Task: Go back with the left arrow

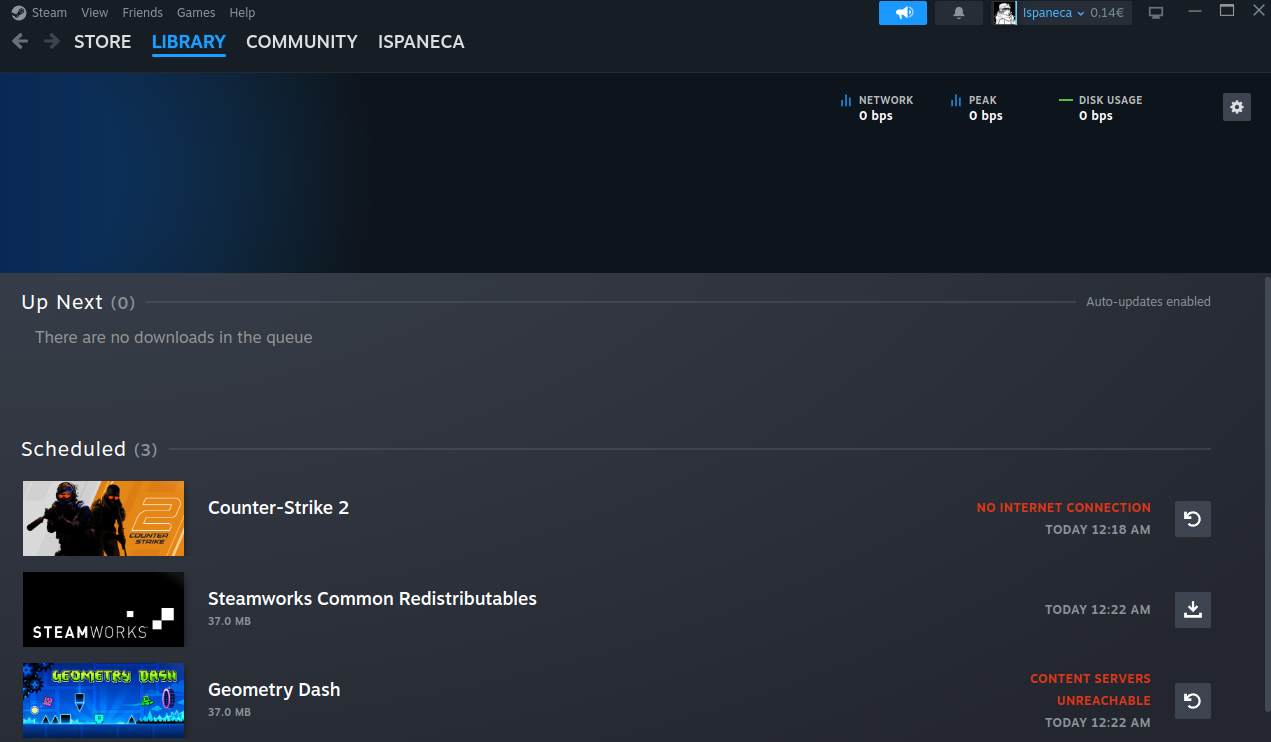Action: (20, 42)
